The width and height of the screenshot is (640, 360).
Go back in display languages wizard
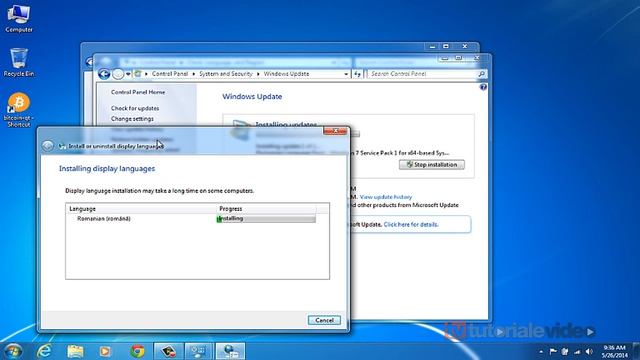[47, 146]
